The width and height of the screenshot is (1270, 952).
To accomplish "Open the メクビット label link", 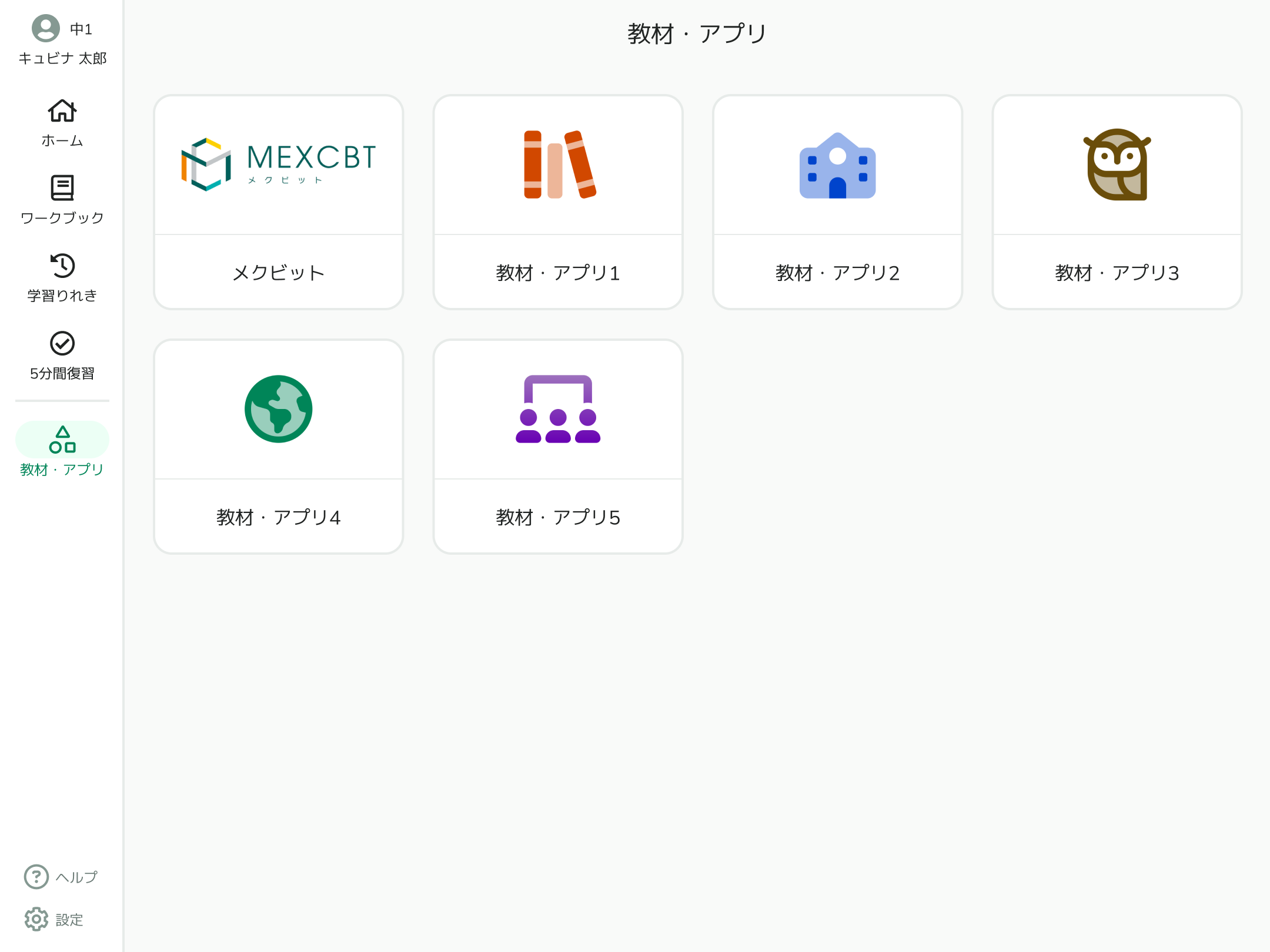I will 279,273.
